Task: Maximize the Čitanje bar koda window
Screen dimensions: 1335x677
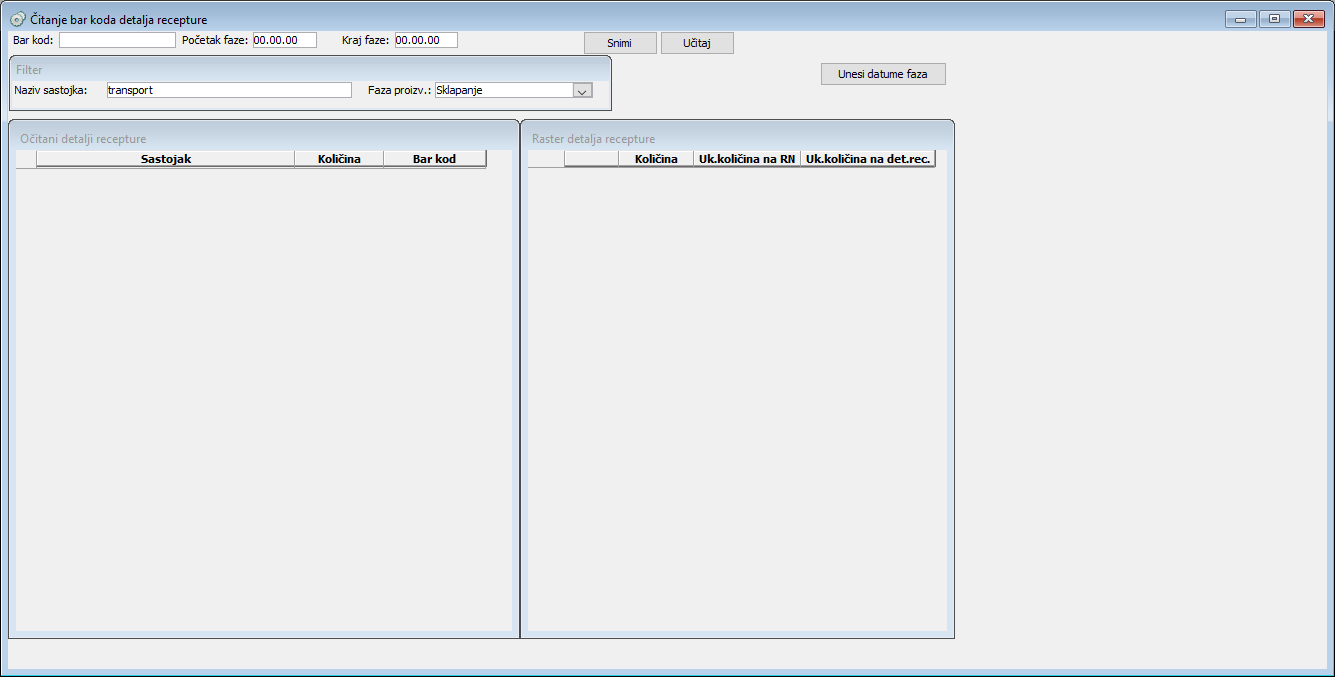Action: click(1274, 19)
